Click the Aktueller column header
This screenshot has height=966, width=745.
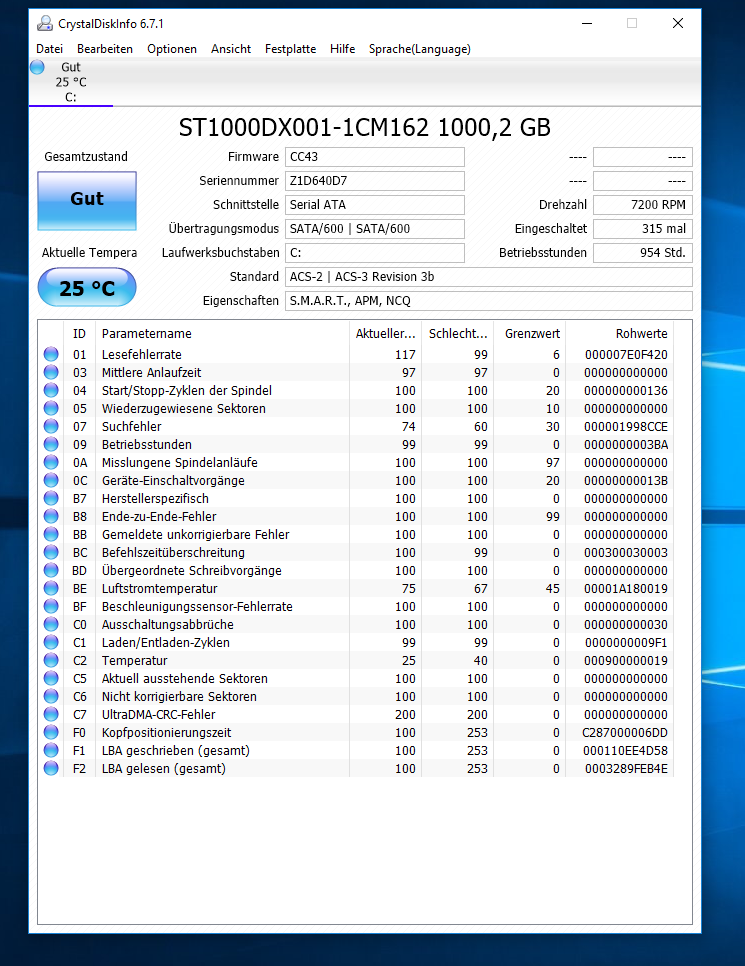(386, 333)
